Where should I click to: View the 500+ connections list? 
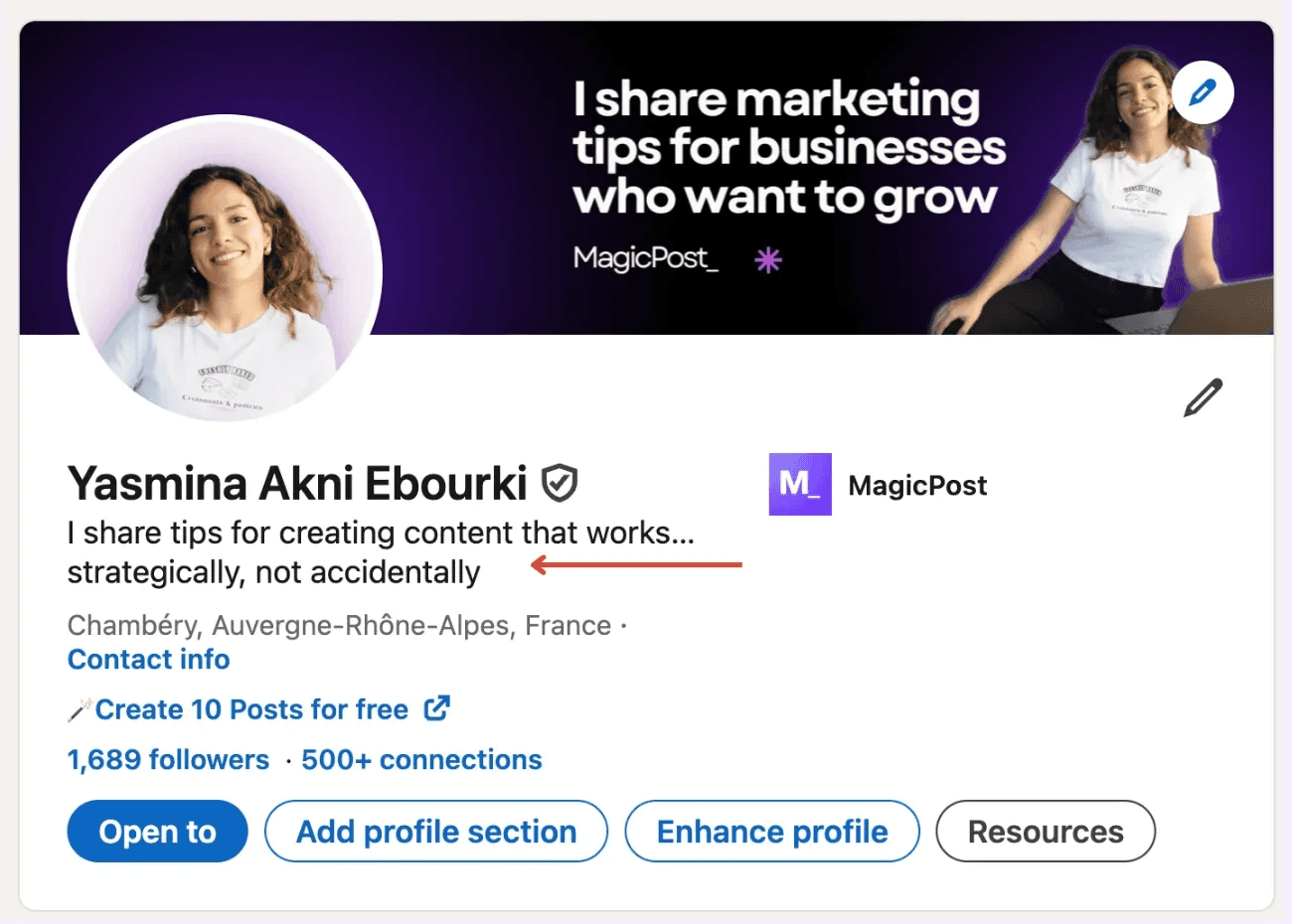coord(419,759)
